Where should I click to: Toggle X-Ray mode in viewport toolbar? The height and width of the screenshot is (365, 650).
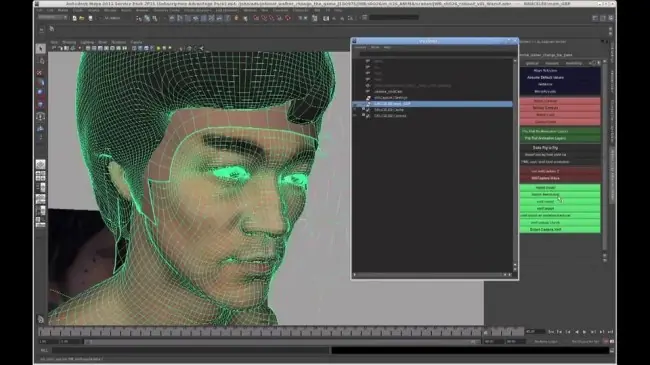click(189, 48)
